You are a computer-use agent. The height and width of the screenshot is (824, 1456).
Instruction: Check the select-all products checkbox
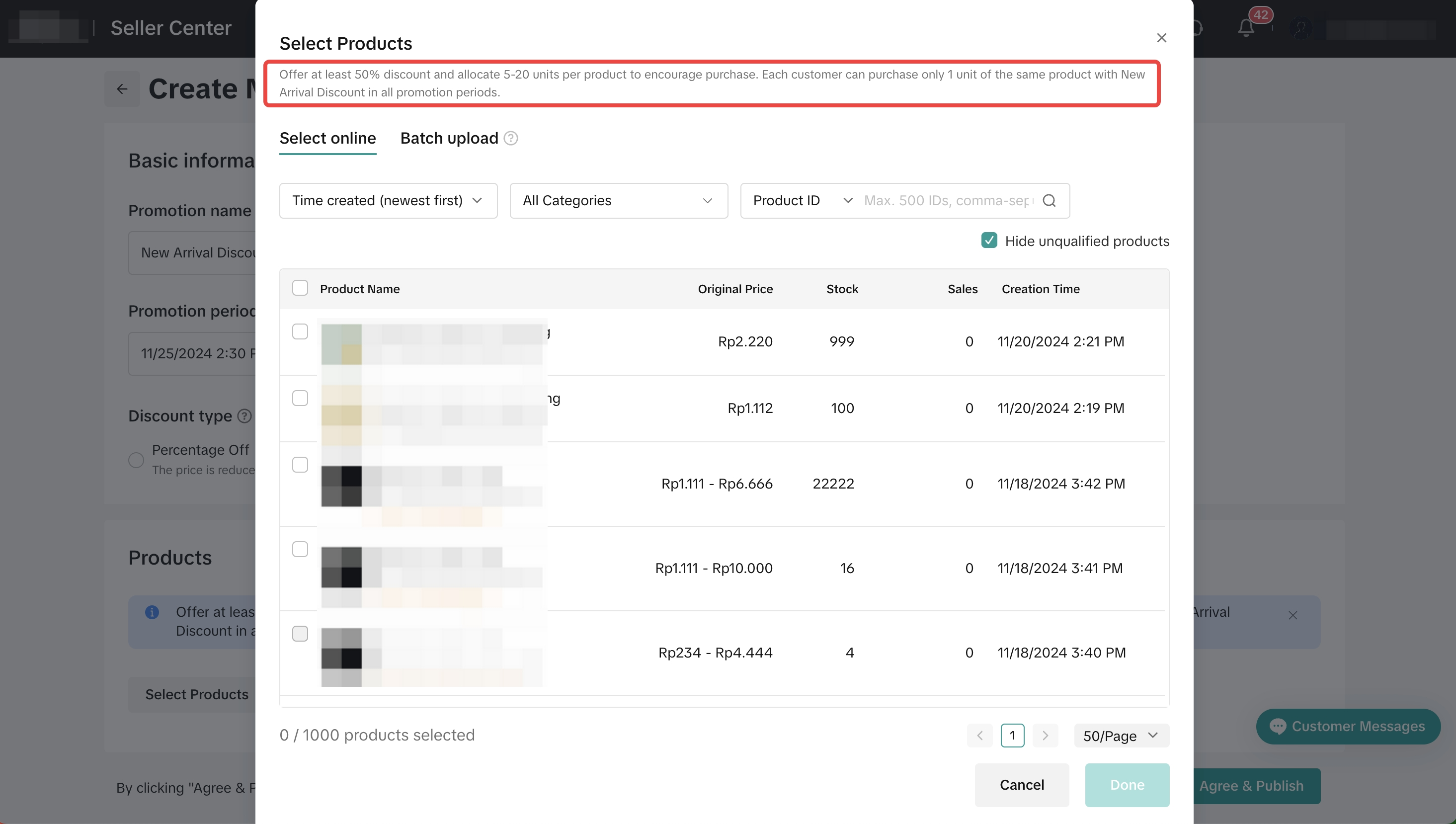tap(300, 288)
